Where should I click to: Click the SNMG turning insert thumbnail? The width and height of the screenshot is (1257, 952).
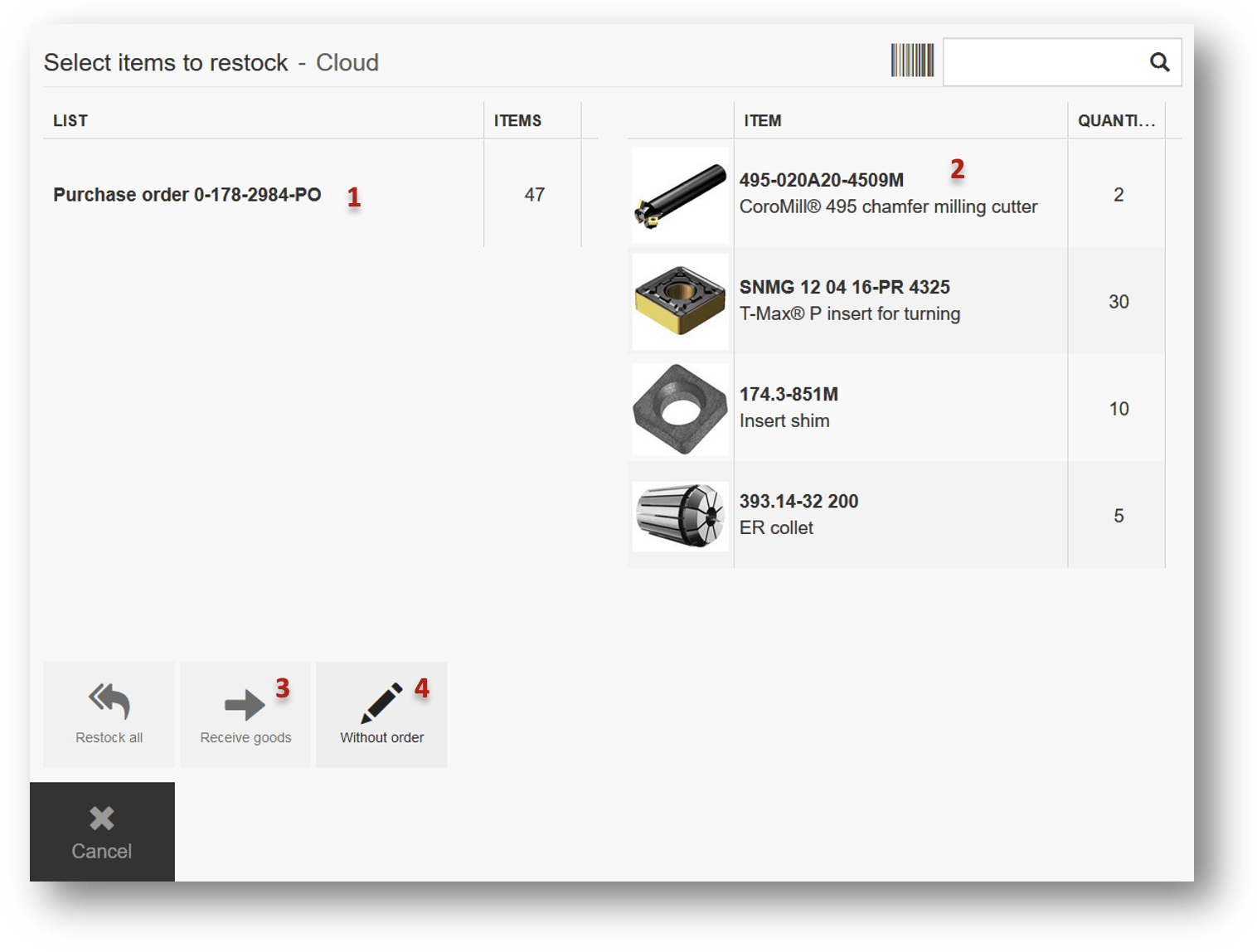tap(680, 302)
